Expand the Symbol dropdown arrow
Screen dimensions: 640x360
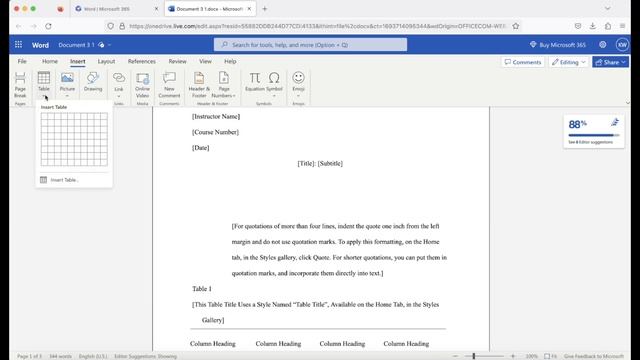(x=274, y=96)
